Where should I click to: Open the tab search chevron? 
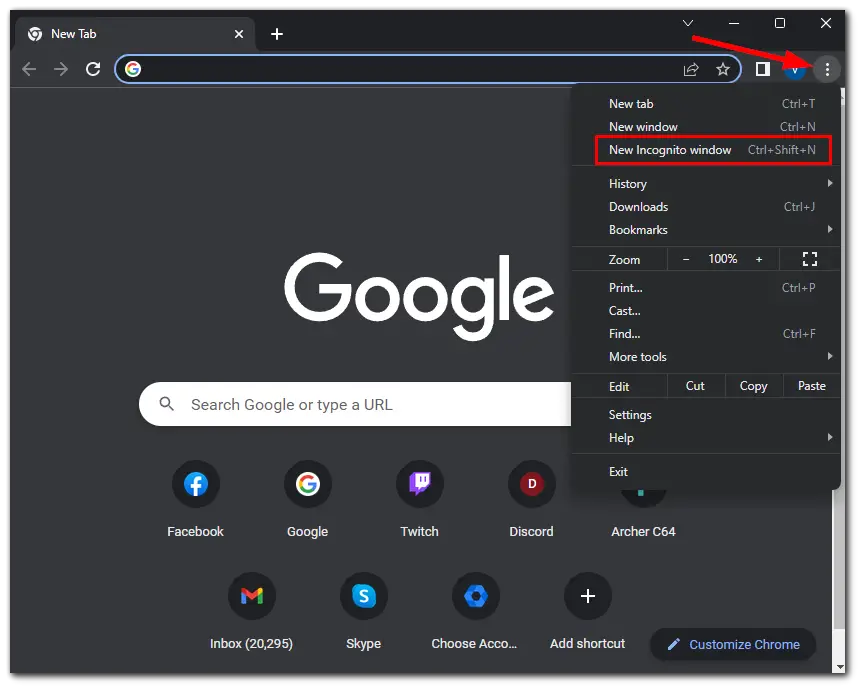click(x=687, y=23)
